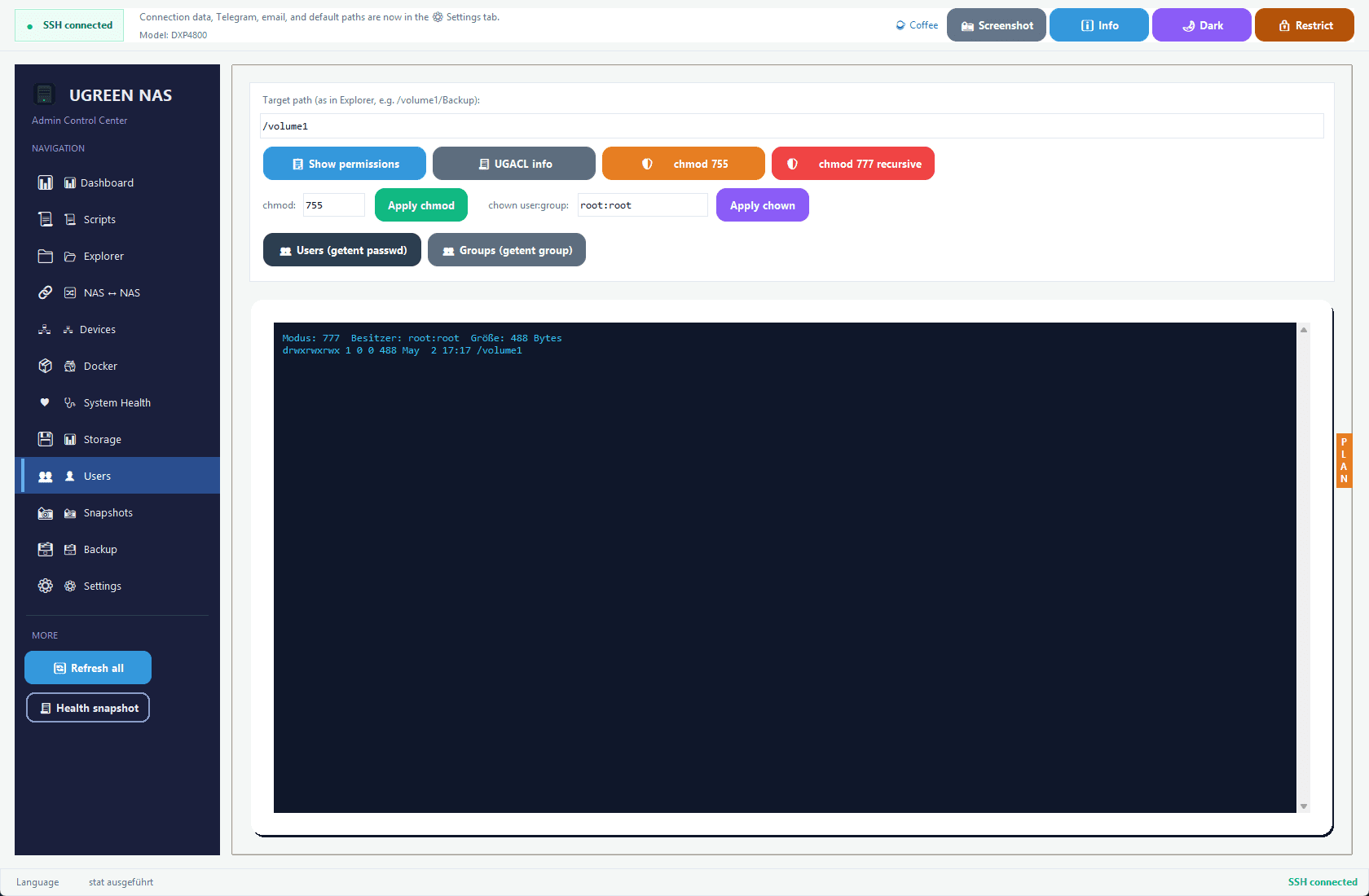Open NAS ↔ NAS section
Screen dimensions: 1369x896
[x=117, y=292]
